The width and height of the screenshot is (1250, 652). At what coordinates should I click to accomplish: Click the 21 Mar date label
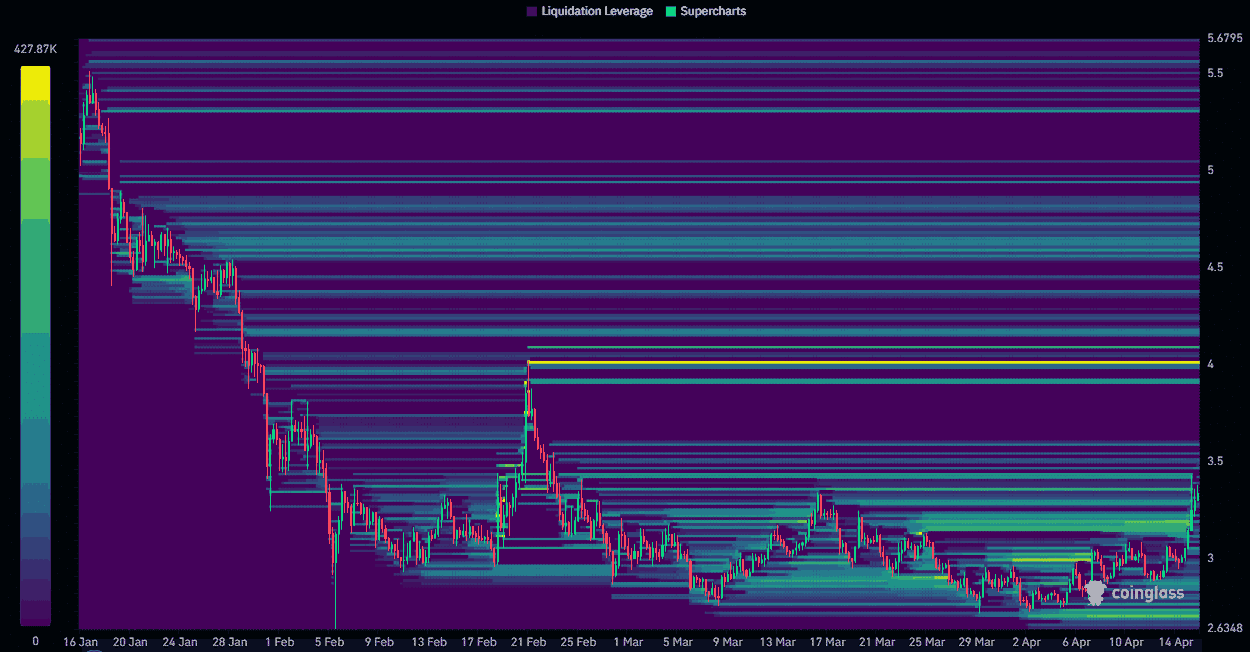coord(878,642)
